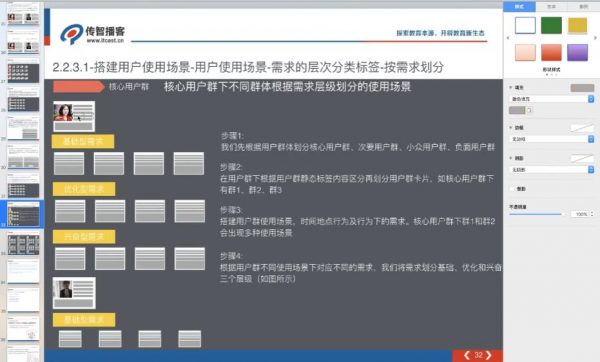Image resolution: width=600 pixels, height=362 pixels.
Task: Select 基础型需求 label under woman's card
Action: click(83, 141)
